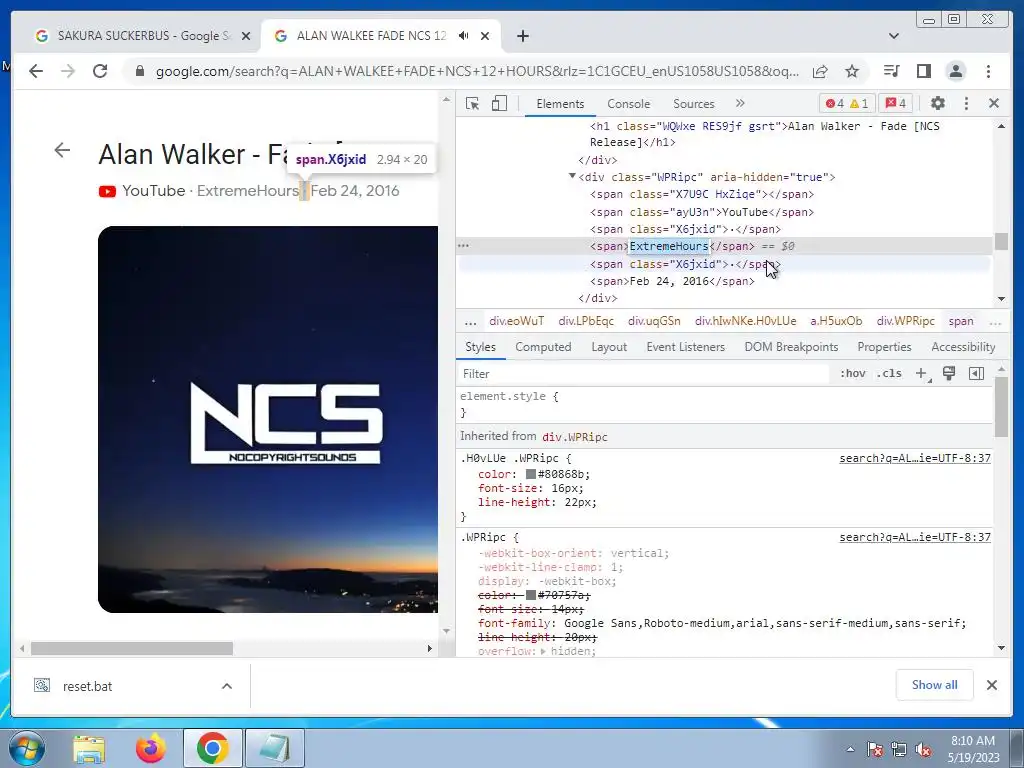Open Chrome three-dot menu
Viewport: 1024px width, 768px height.
click(988, 71)
